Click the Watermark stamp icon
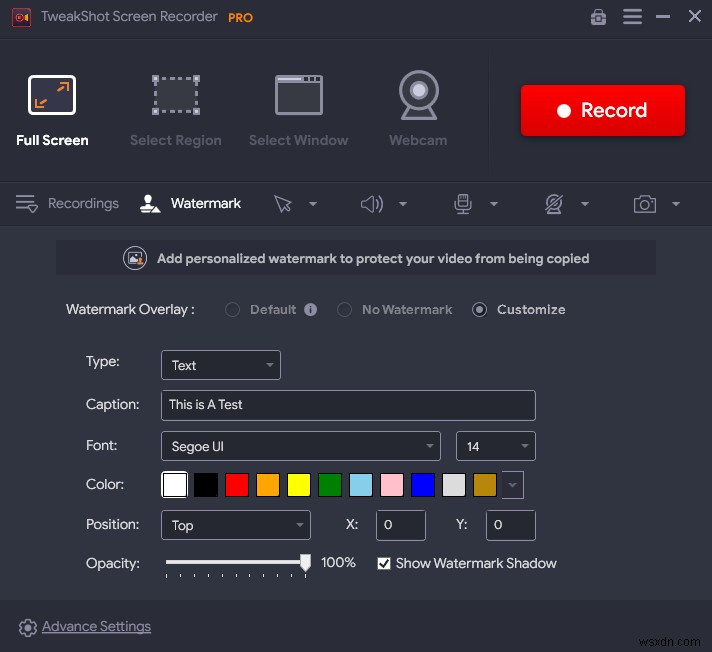This screenshot has width=712, height=652. click(x=150, y=204)
